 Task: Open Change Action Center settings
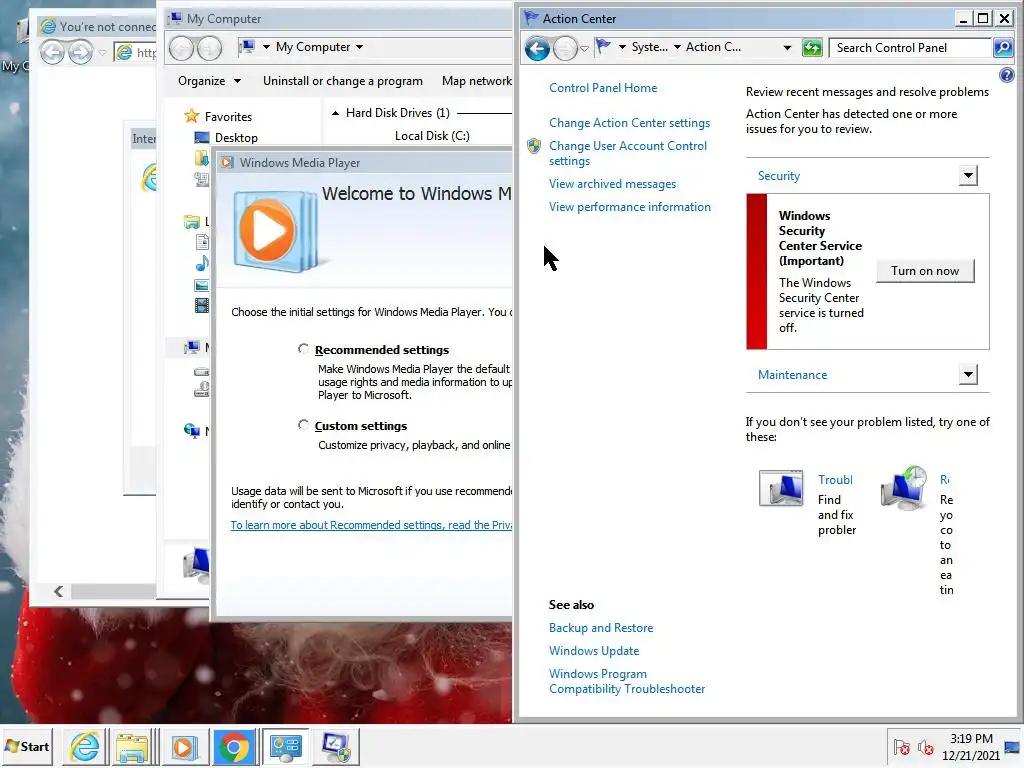[x=629, y=123]
